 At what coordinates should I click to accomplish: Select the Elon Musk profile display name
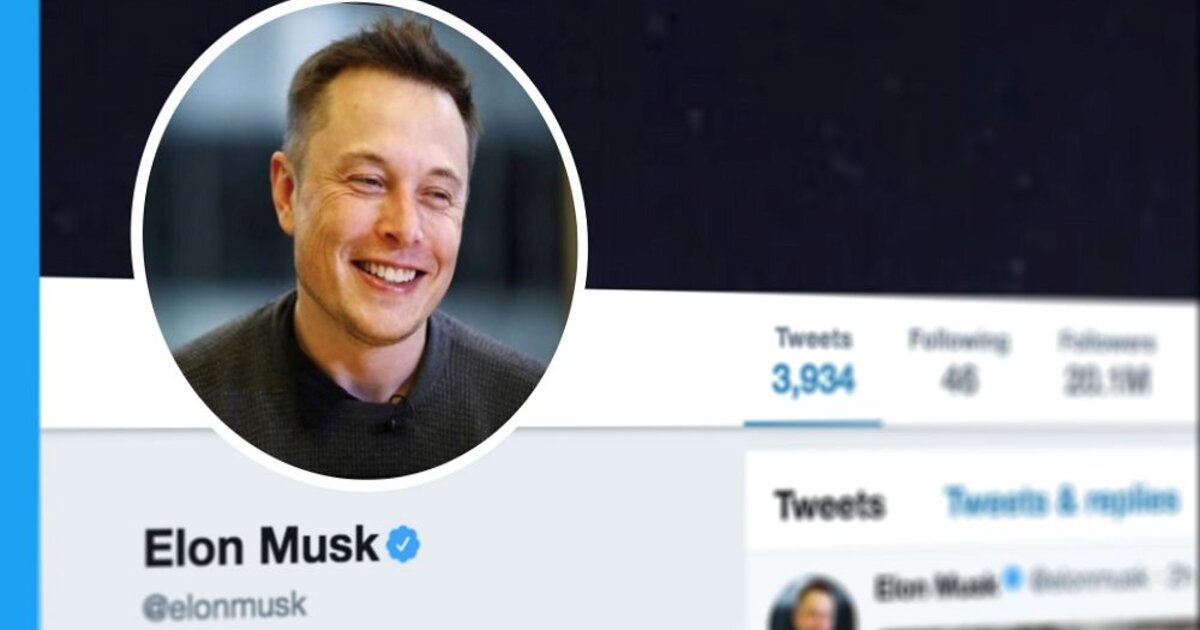point(261,547)
